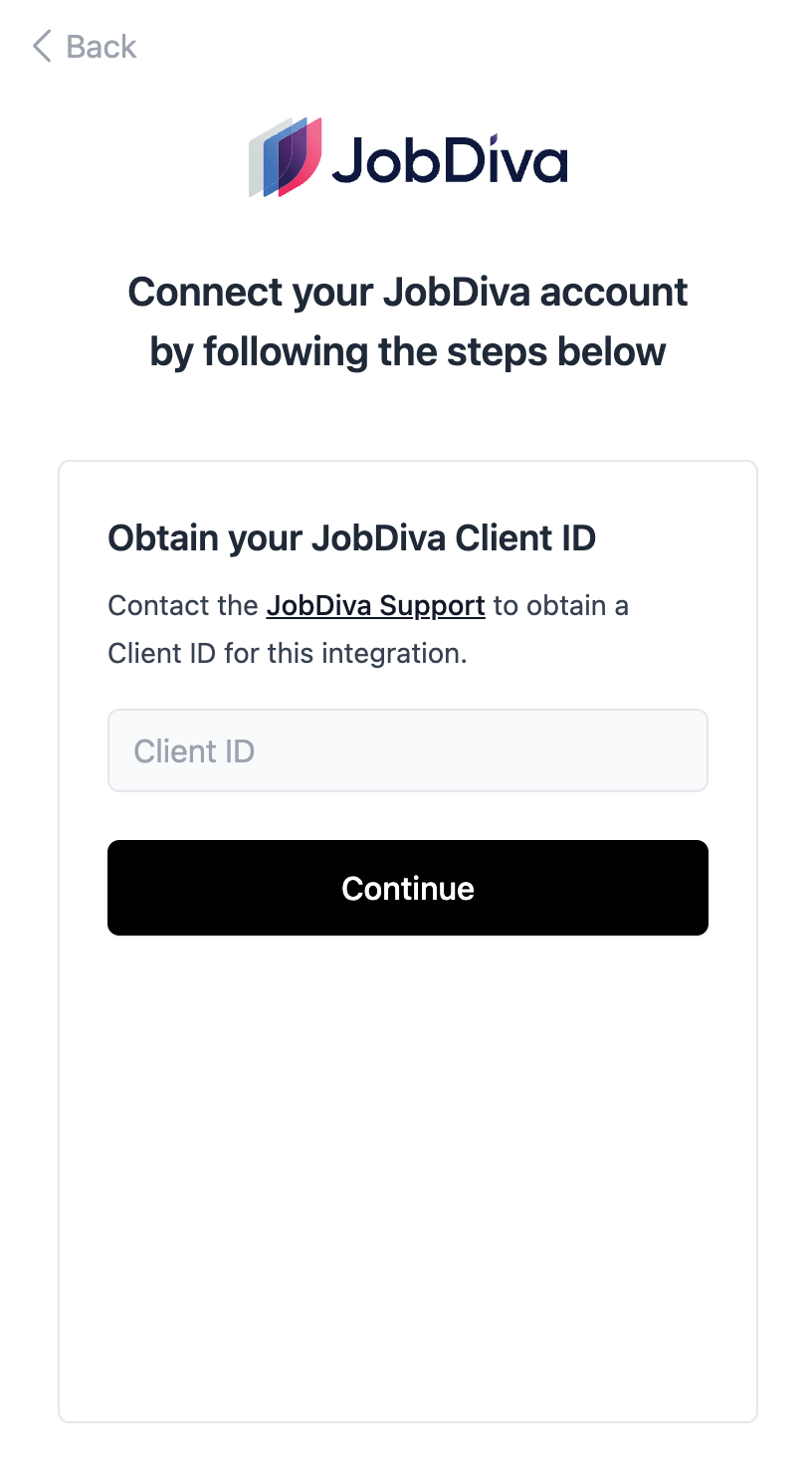Focus the Client ID input field
812x1479 pixels.
tap(407, 750)
